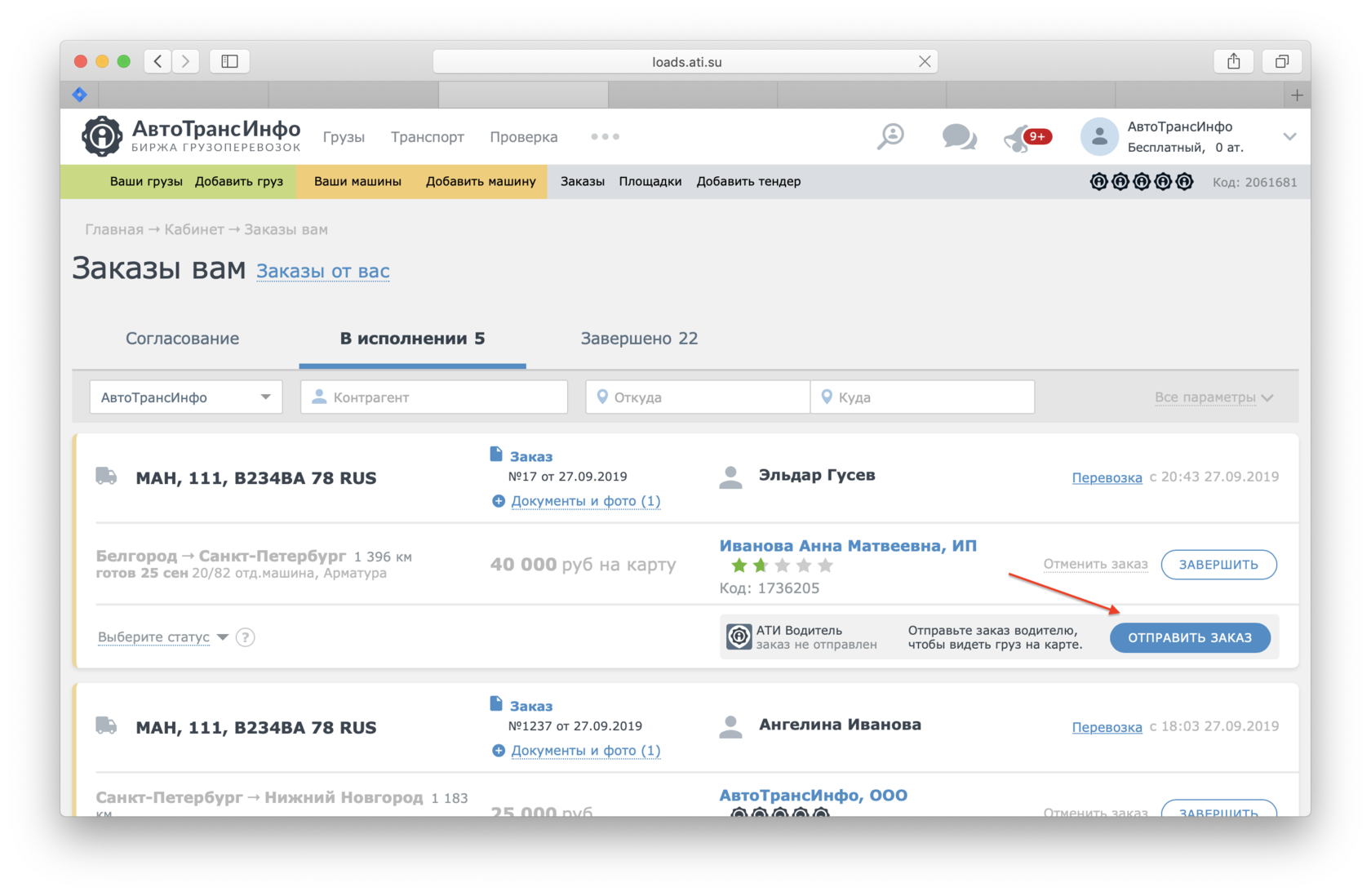This screenshot has height=896, width=1371.
Task: Expand the Все параметры filter options
Action: [1213, 397]
